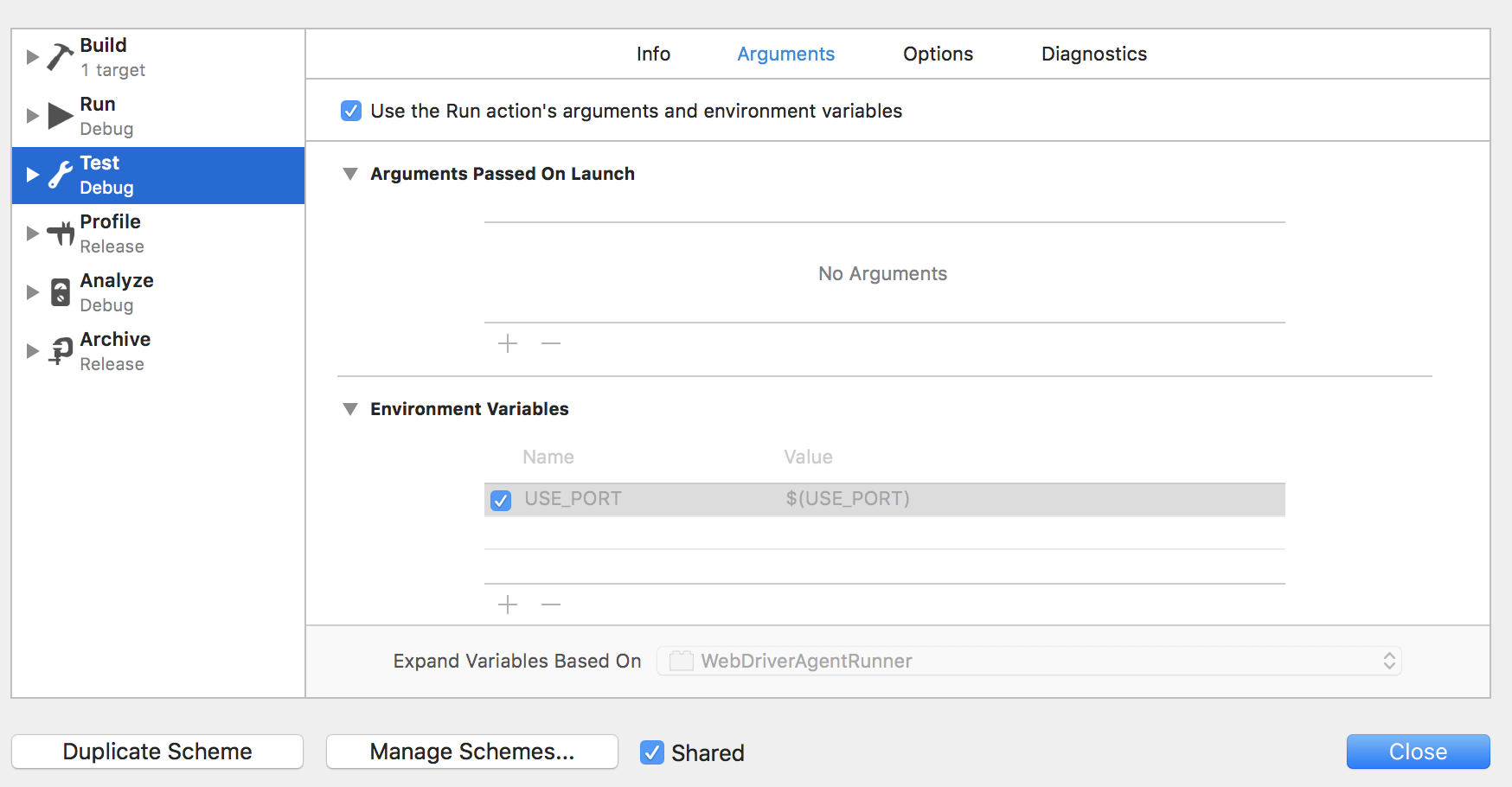Uncheck the USE_PORT environment variable

pyautogui.click(x=501, y=500)
